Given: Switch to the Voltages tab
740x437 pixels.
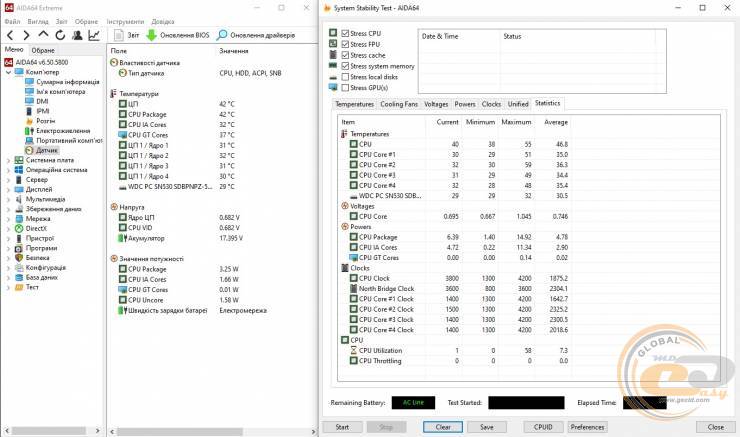Looking at the screenshot, I should coord(436,104).
